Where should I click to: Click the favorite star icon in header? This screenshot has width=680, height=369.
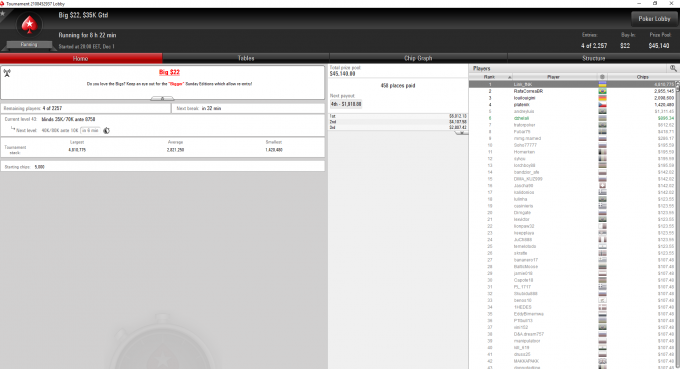(x=3, y=13)
